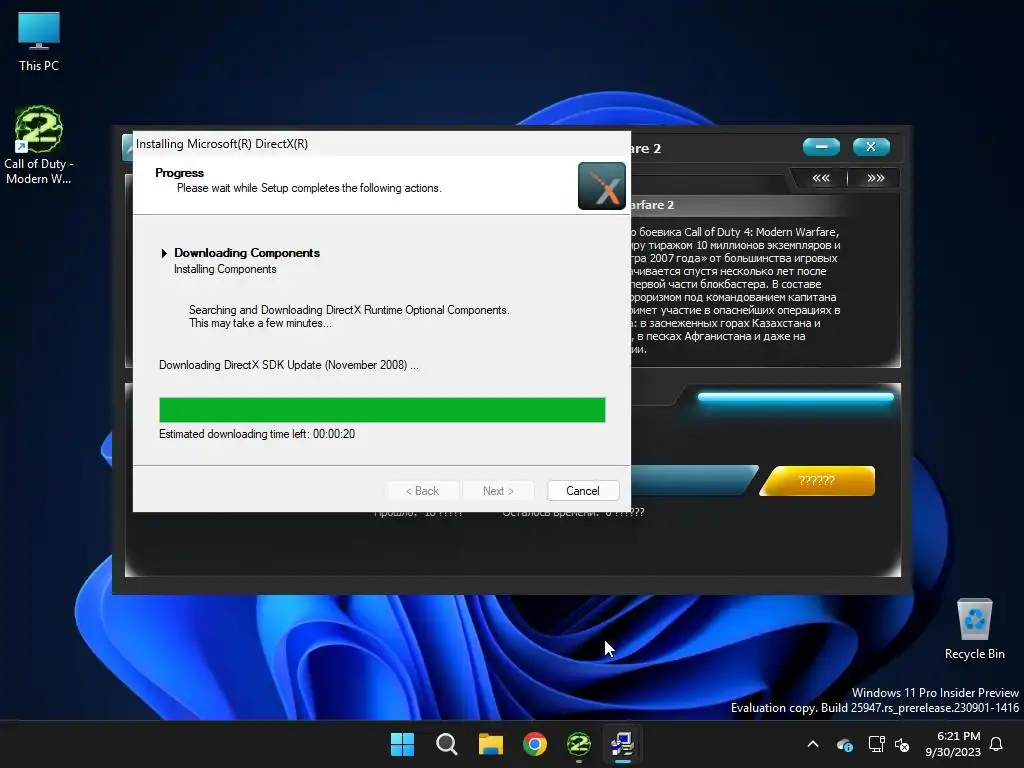The height and width of the screenshot is (768, 1024).
Task: Launch File Explorer from the taskbar
Action: click(x=490, y=744)
